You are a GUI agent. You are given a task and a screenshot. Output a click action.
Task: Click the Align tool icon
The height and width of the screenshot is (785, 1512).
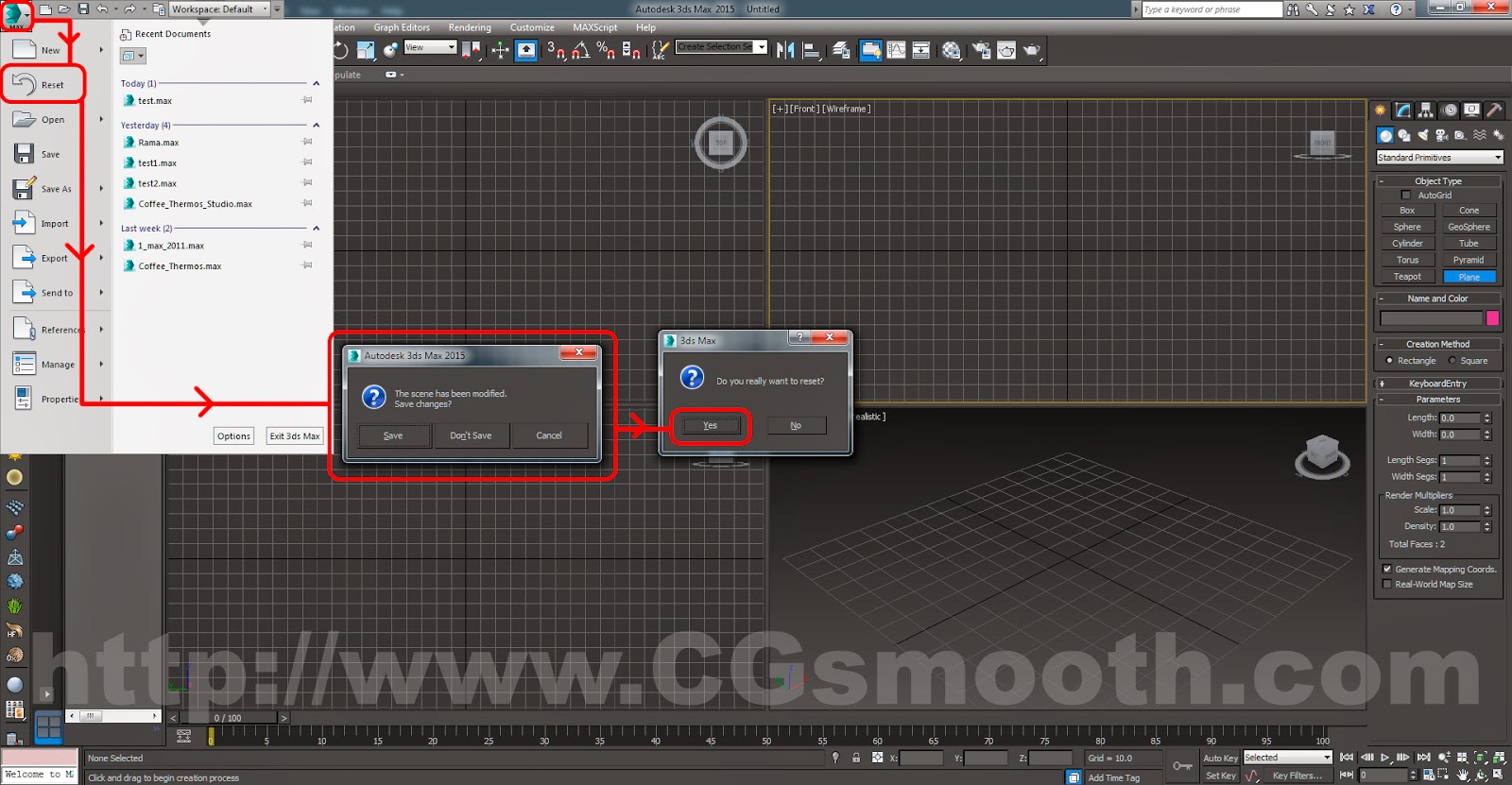(811, 50)
